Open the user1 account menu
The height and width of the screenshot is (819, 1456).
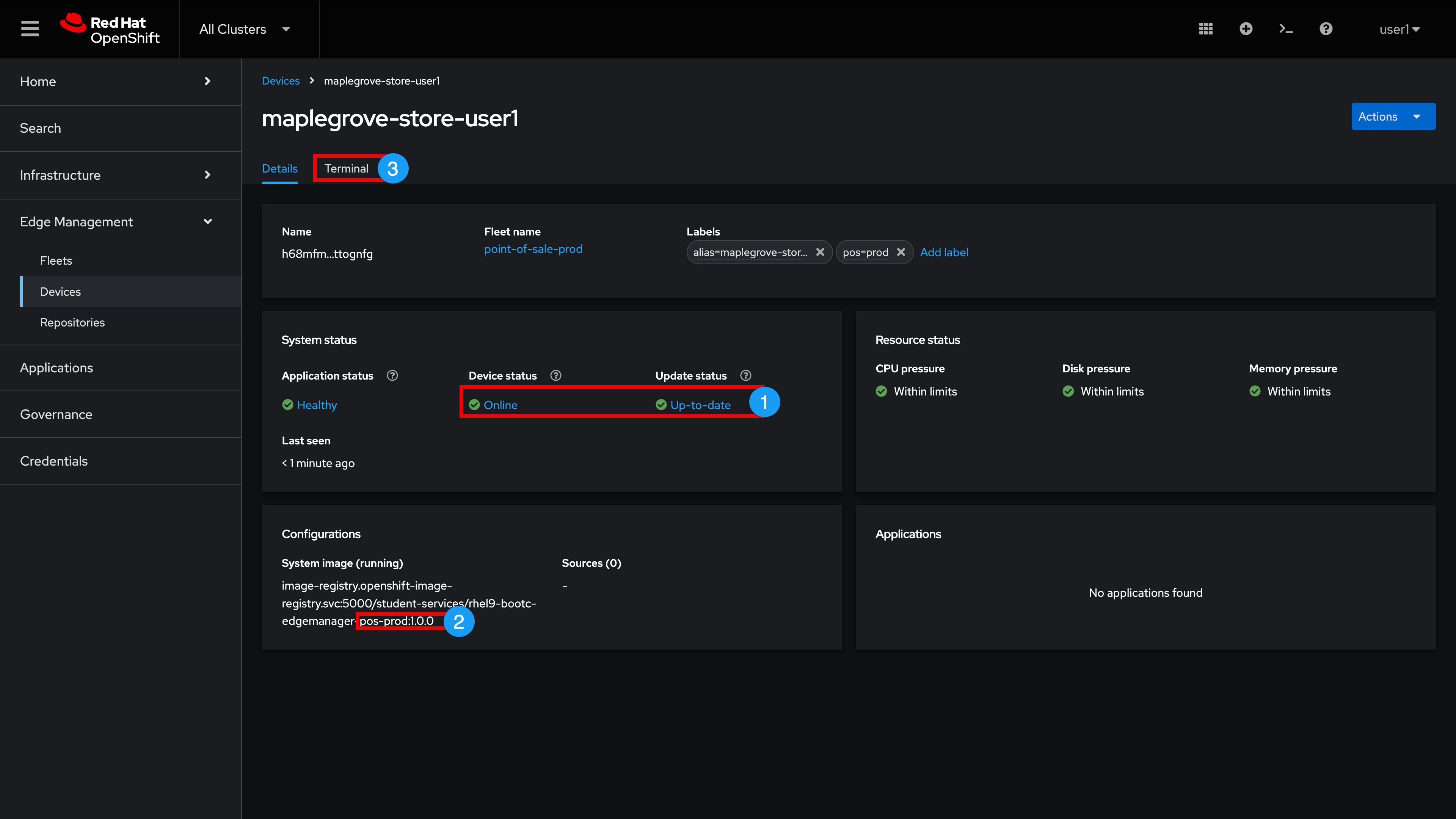1400,30
